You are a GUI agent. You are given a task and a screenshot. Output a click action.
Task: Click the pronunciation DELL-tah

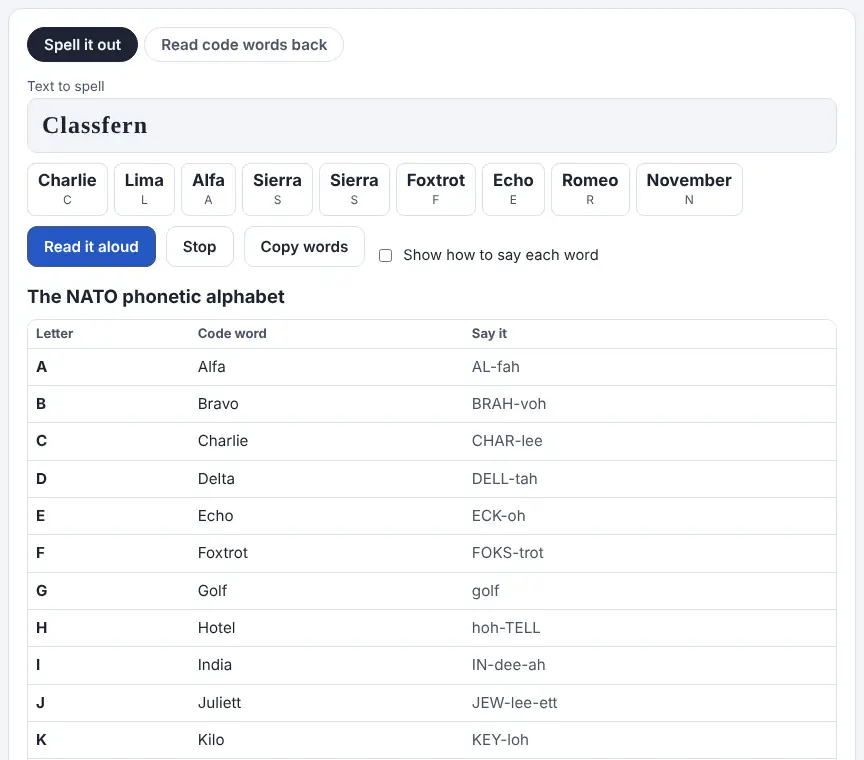coord(504,479)
